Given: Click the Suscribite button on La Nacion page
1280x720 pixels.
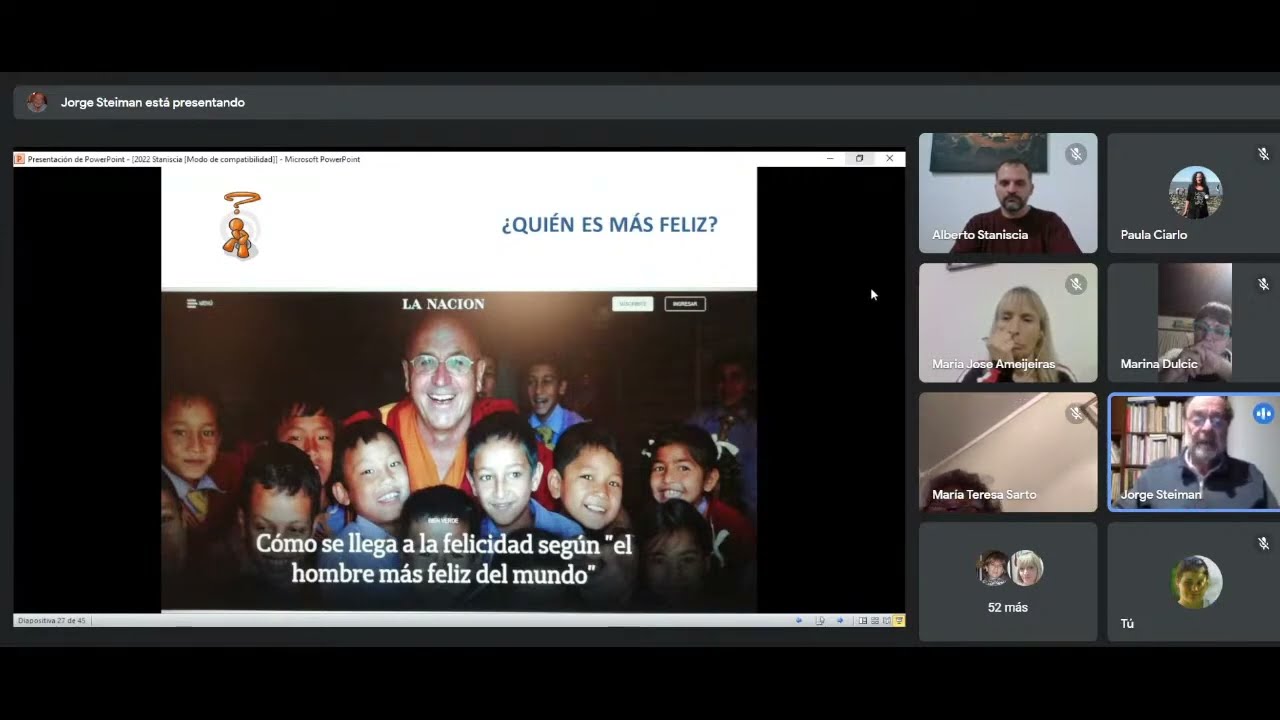Looking at the screenshot, I should click(633, 304).
